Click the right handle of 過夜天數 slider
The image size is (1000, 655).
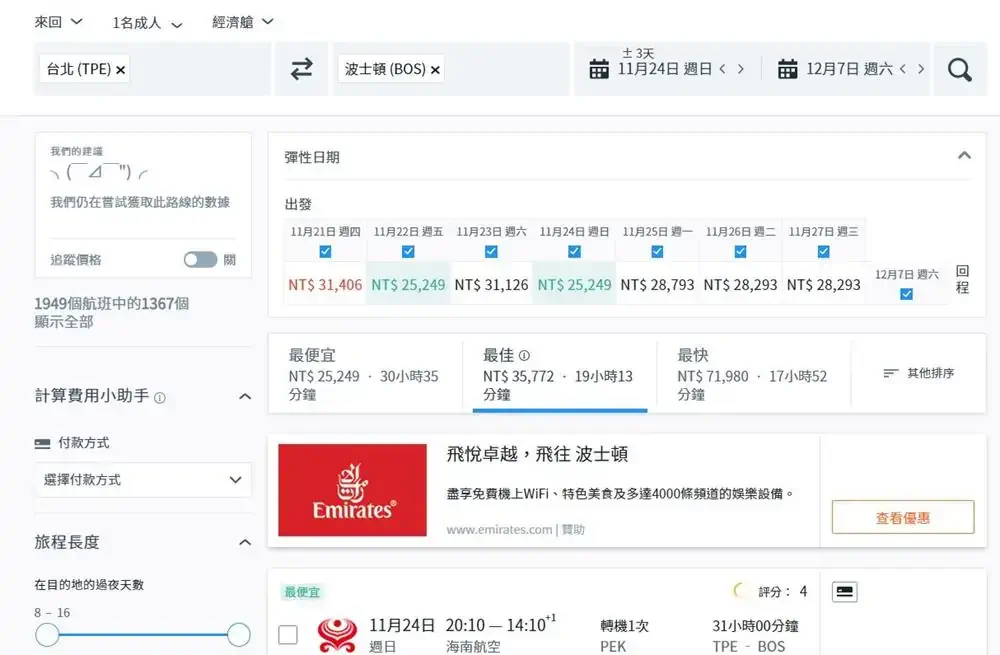(239, 635)
